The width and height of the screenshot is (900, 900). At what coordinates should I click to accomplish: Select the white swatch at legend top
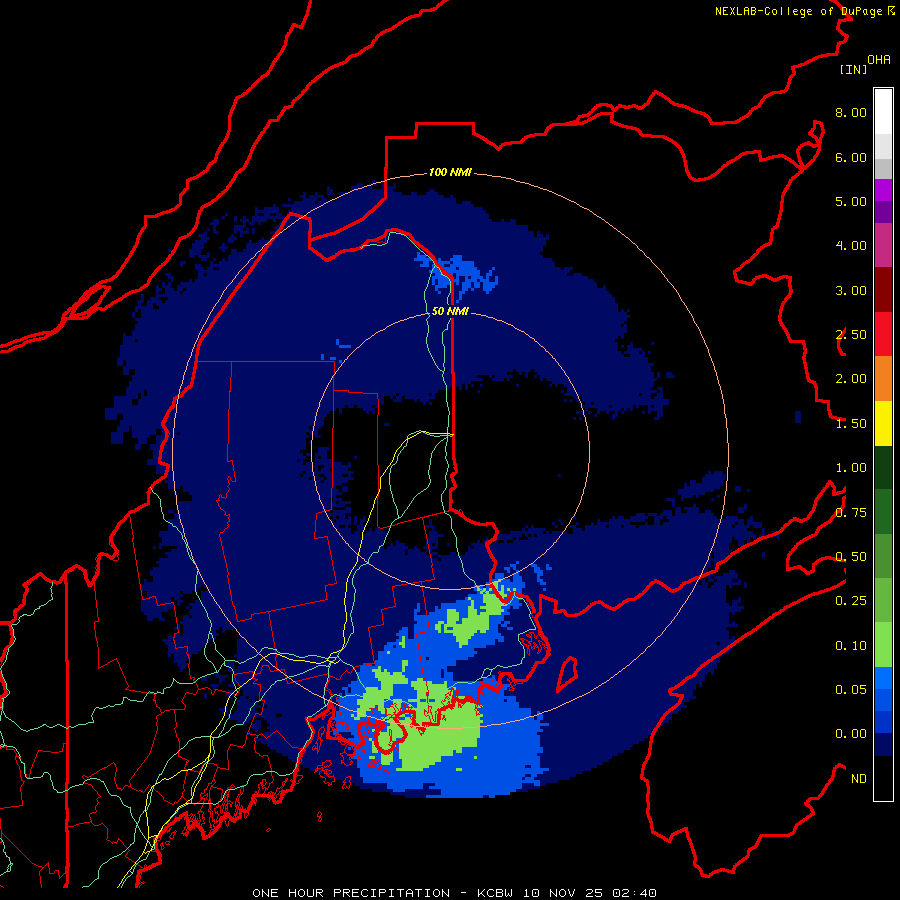[x=883, y=111]
